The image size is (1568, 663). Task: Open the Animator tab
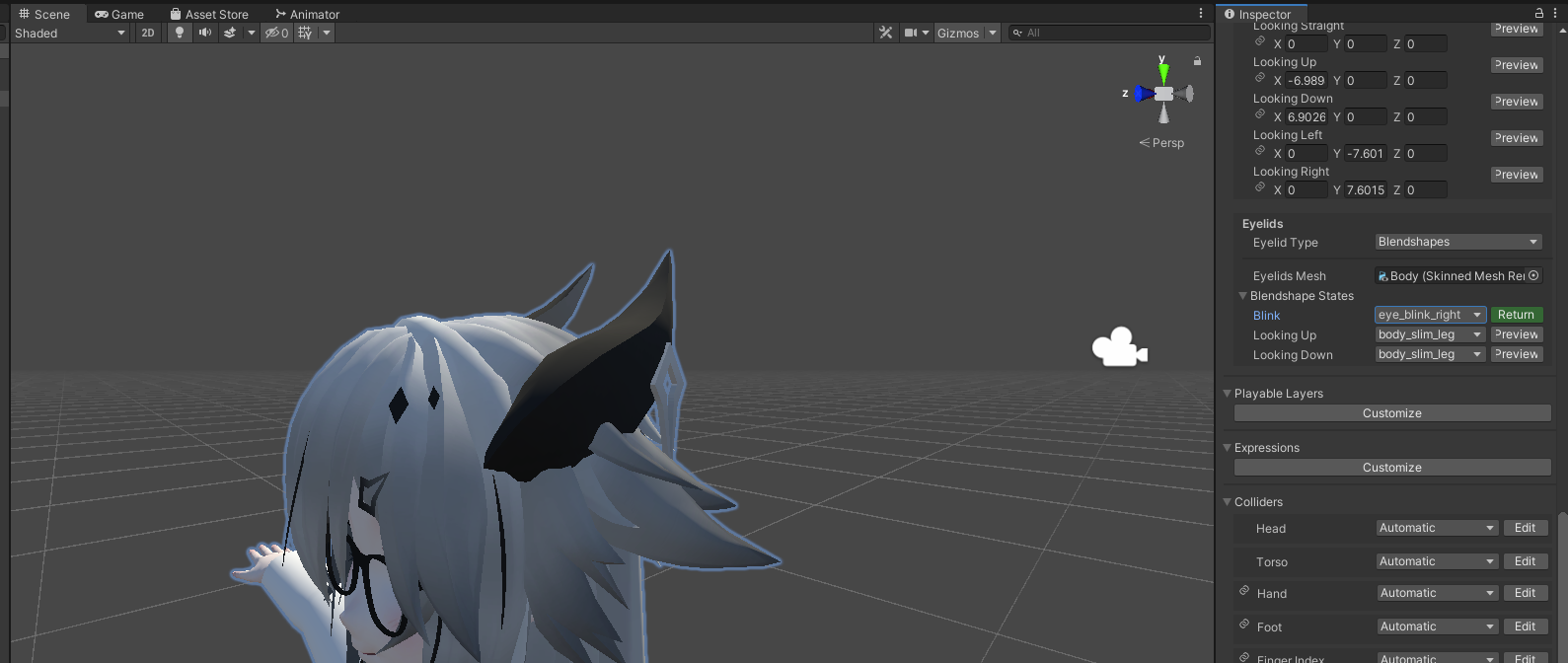pyautogui.click(x=307, y=14)
